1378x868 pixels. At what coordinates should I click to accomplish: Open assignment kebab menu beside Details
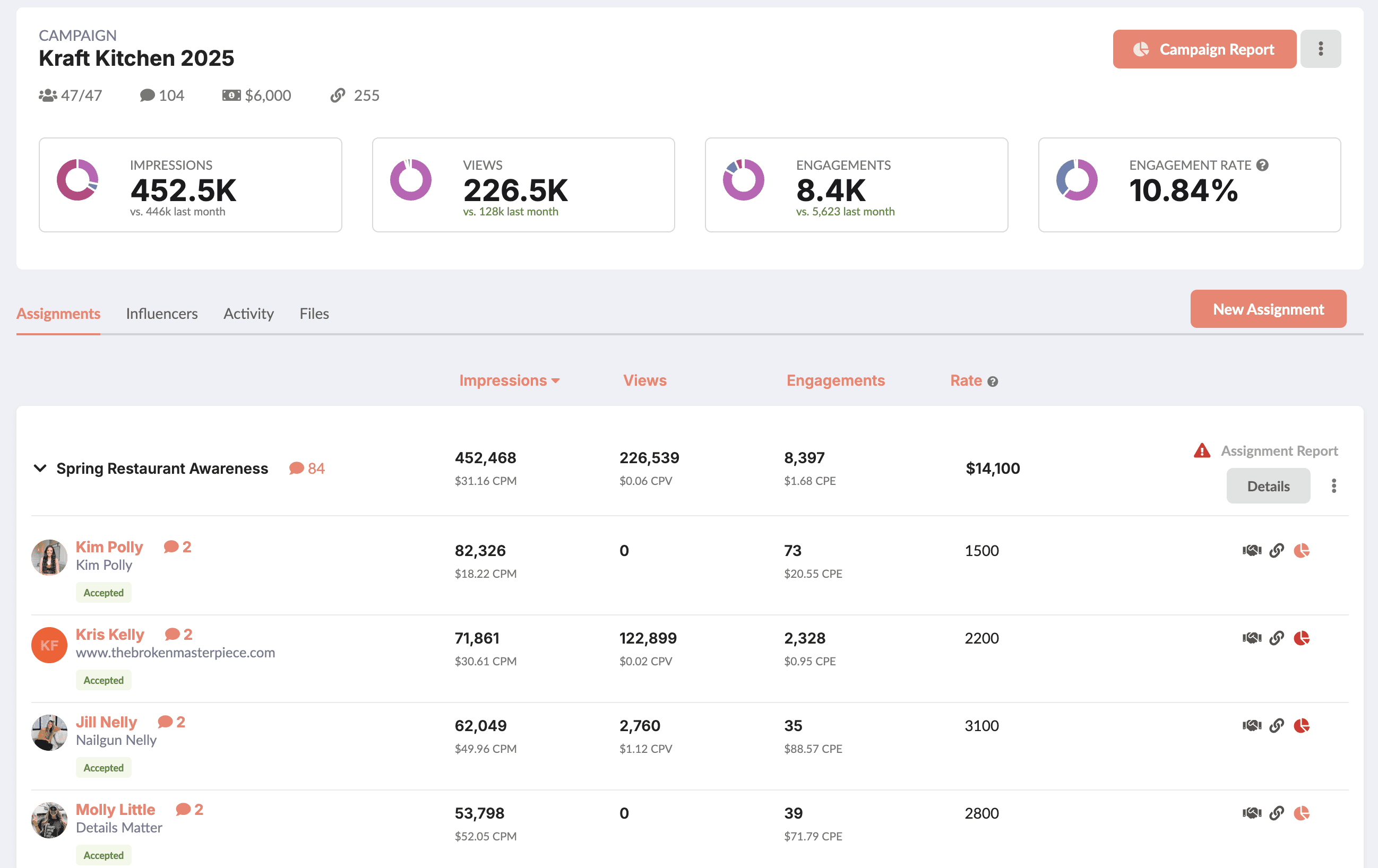tap(1333, 486)
